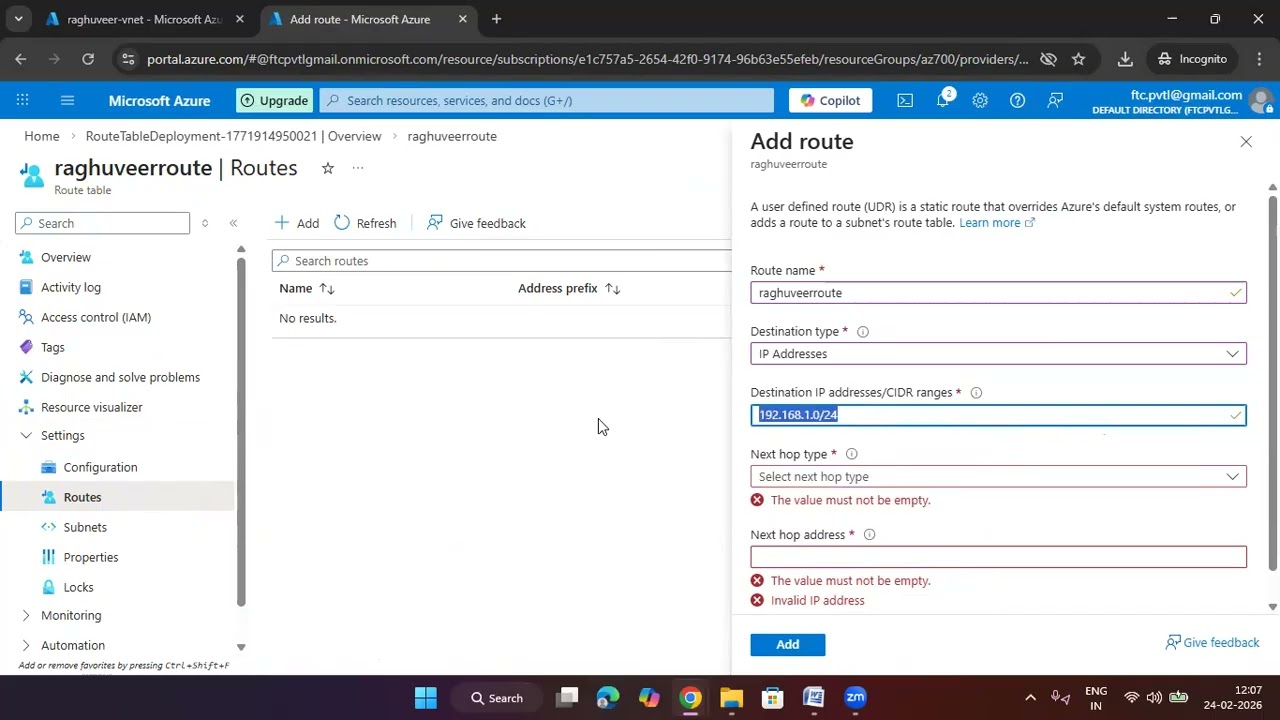The width and height of the screenshot is (1280, 720).
Task: Sort routes by Address prefix column
Action: coord(569,288)
